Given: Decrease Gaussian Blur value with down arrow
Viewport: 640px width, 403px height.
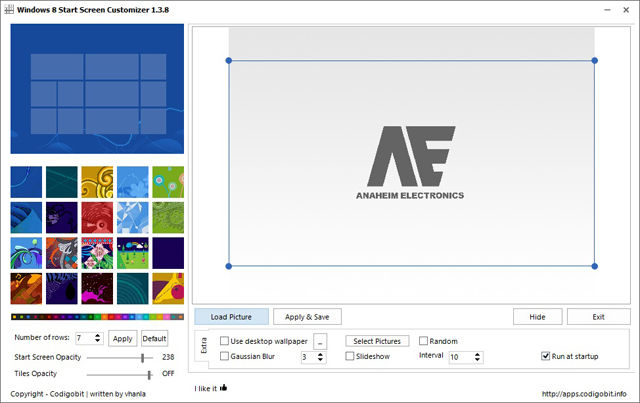Looking at the screenshot, I should [320, 360].
